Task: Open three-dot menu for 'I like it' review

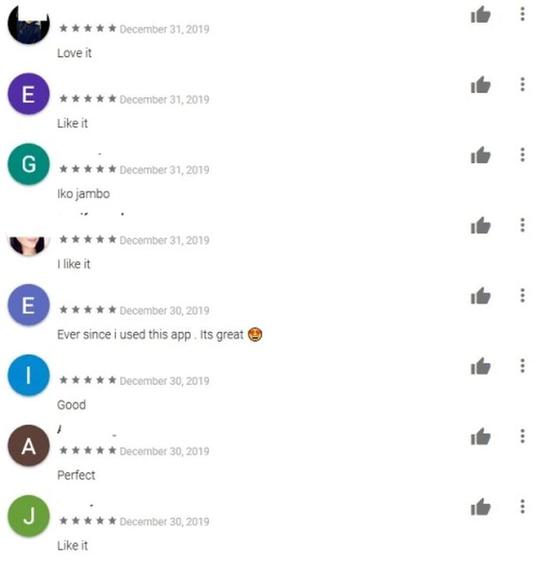Action: point(522,225)
